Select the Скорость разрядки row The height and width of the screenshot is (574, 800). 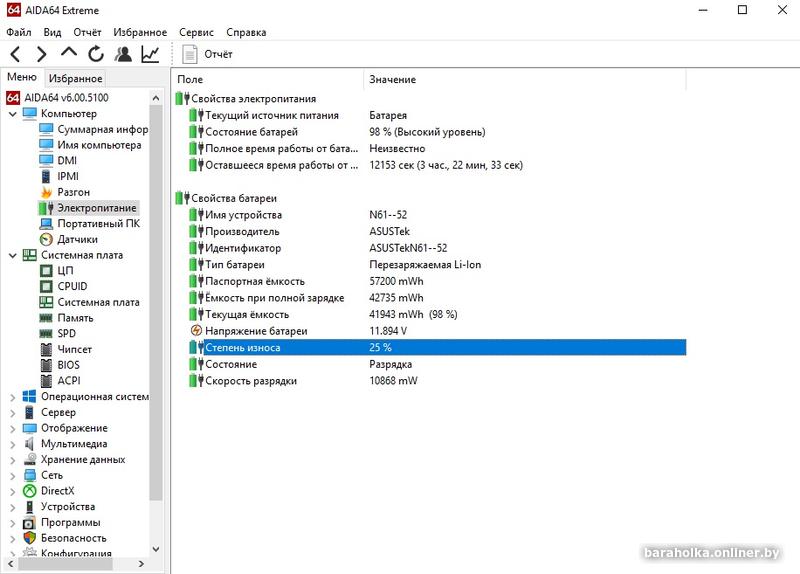coord(437,381)
